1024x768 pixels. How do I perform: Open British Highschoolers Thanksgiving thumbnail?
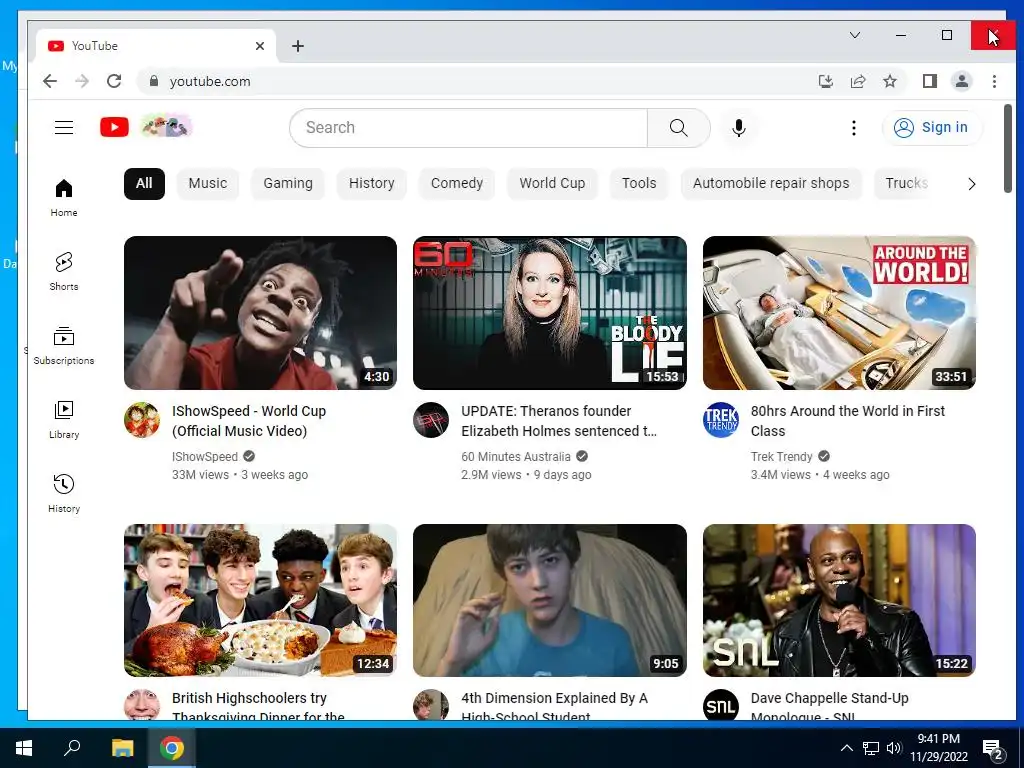(x=261, y=600)
